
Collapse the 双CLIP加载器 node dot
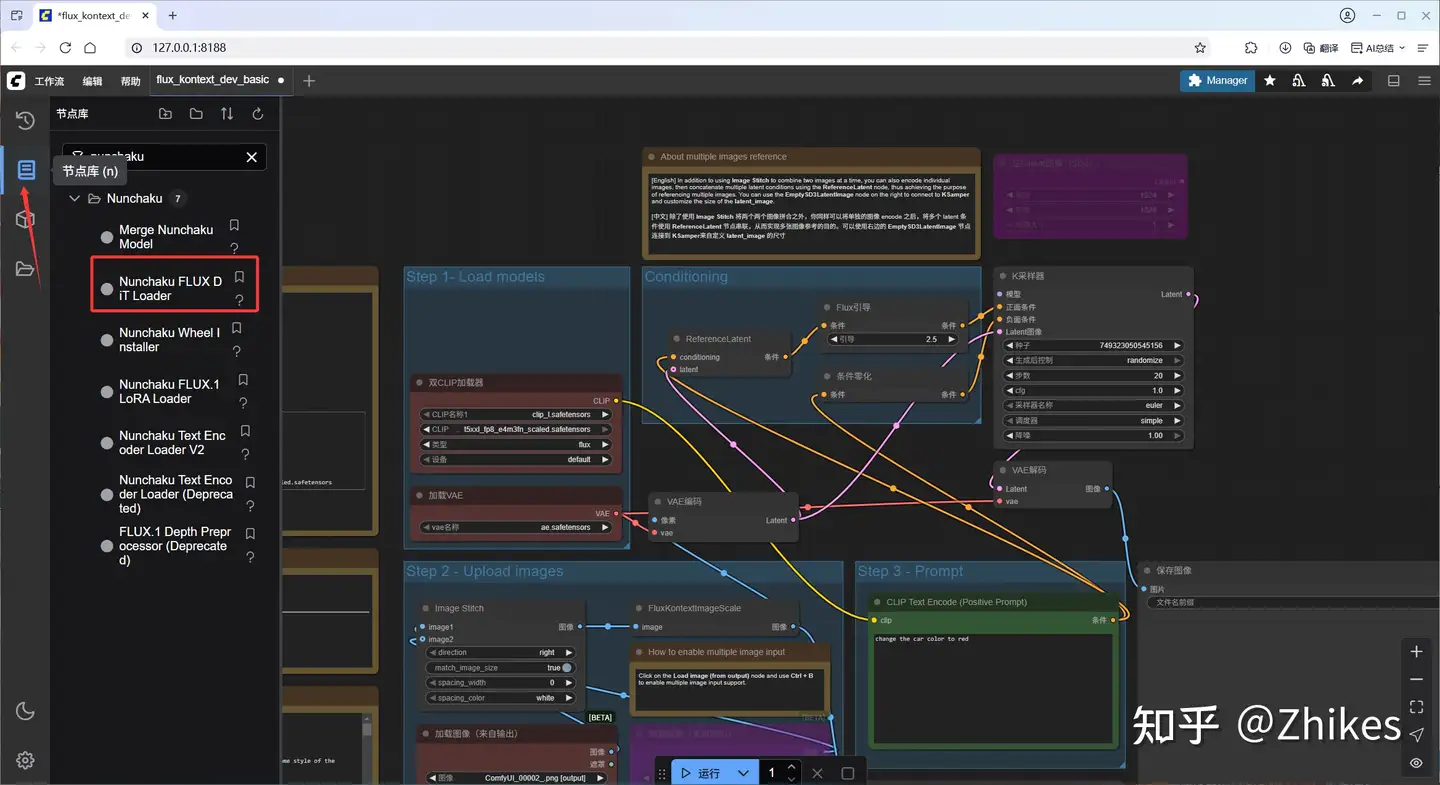(x=419, y=382)
